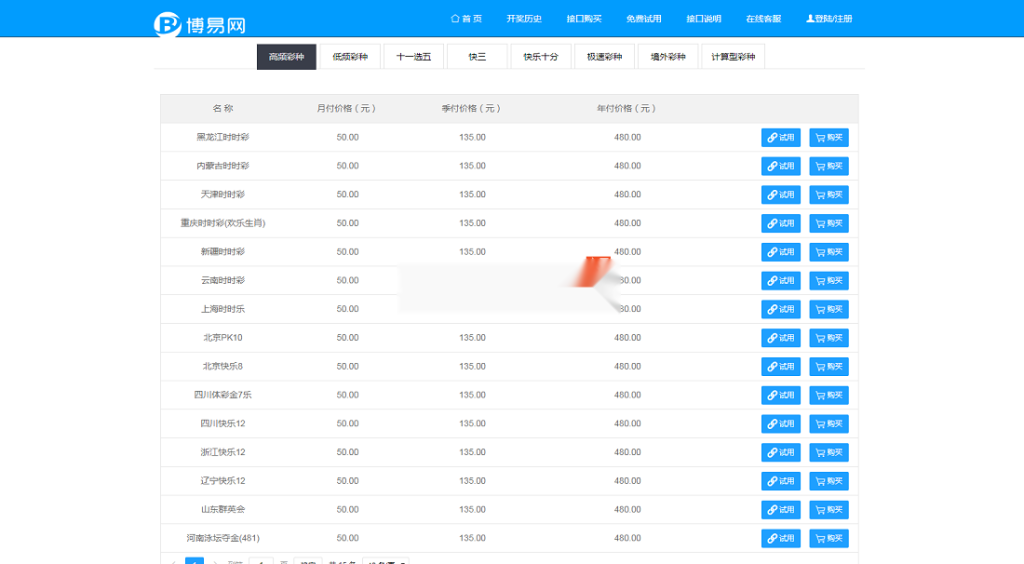Click 购买 for 四川快乐12
The height and width of the screenshot is (564, 1024).
[x=829, y=424]
